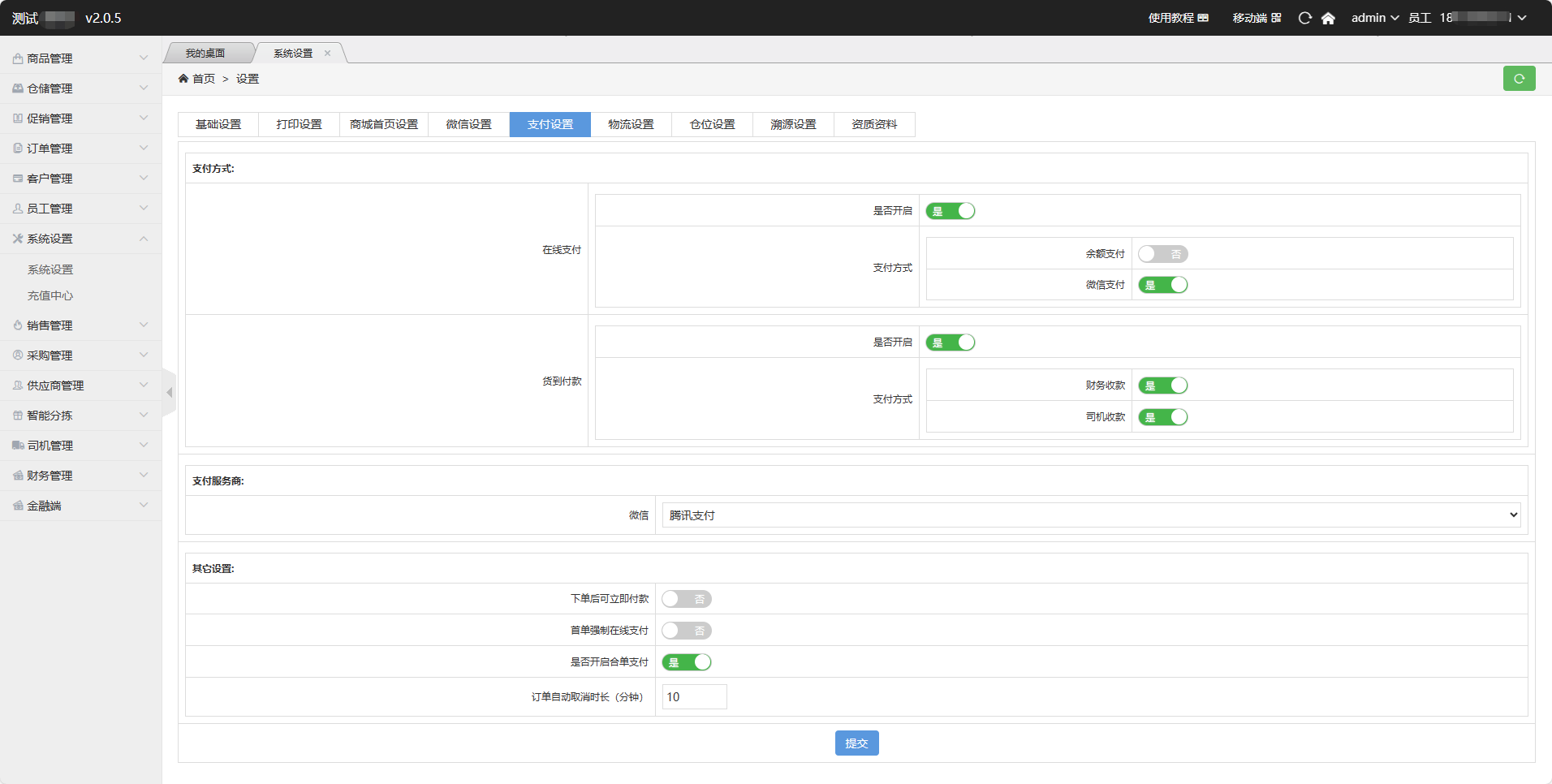
Task: Turn on 下单后可立即付款 switch
Action: pyautogui.click(x=686, y=599)
